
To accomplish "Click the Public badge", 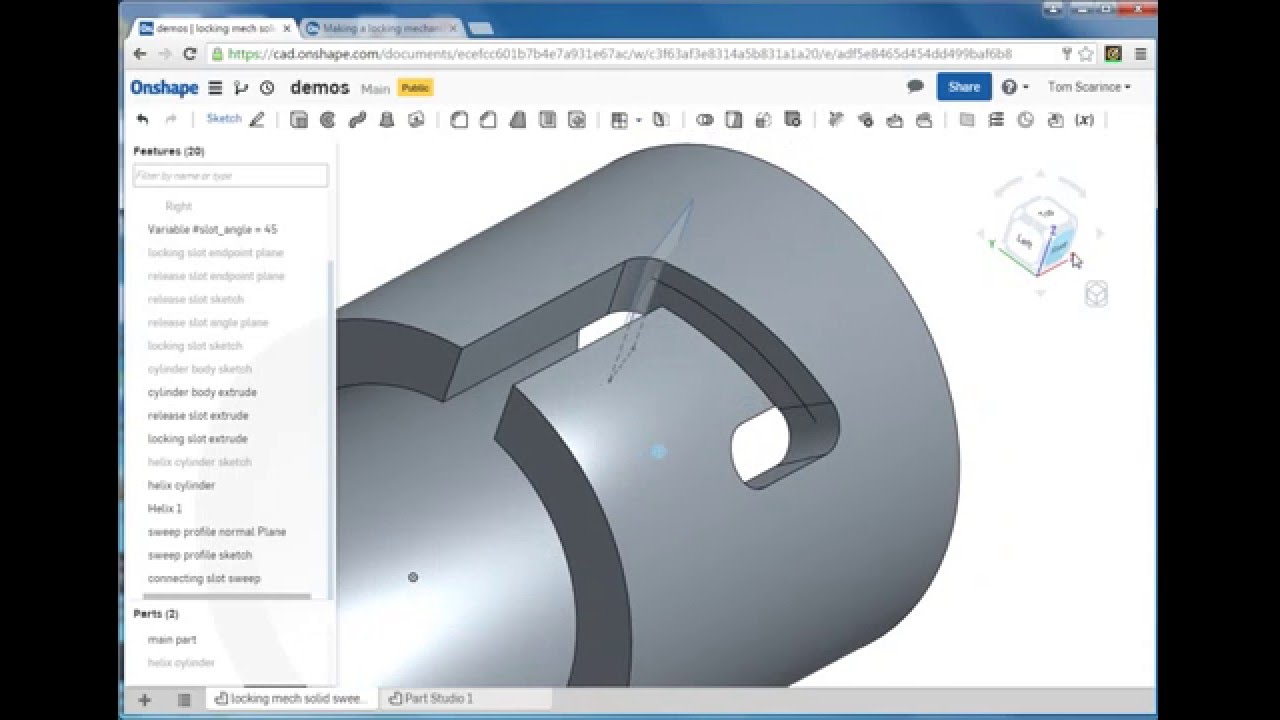I will point(415,88).
